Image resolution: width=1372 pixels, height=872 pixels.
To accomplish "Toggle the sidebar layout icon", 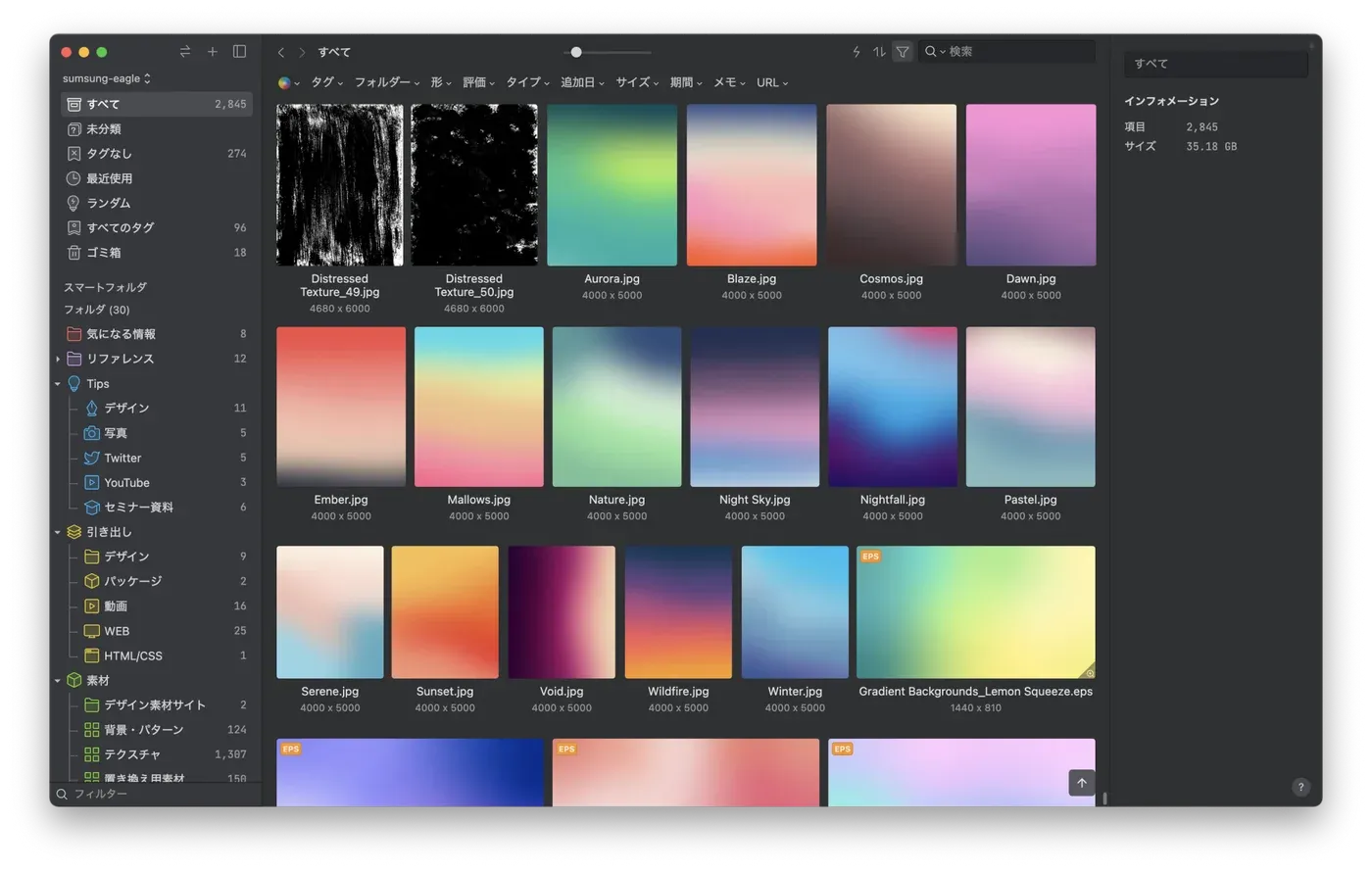I will coord(239,51).
